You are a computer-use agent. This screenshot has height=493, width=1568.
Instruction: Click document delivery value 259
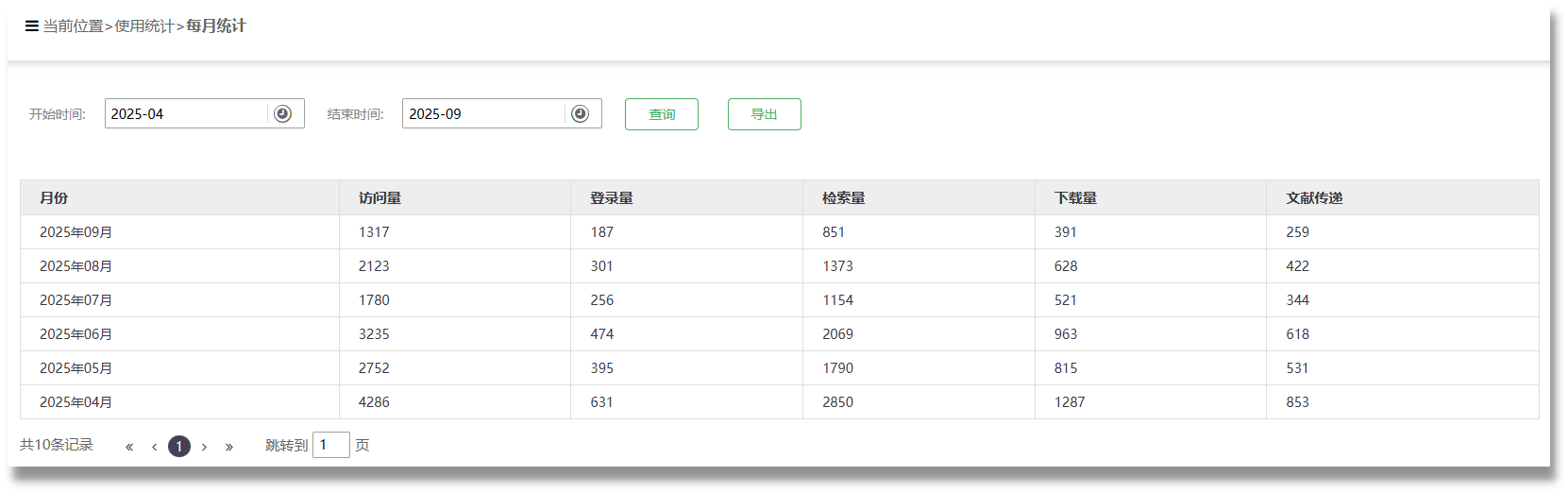pos(1298,232)
